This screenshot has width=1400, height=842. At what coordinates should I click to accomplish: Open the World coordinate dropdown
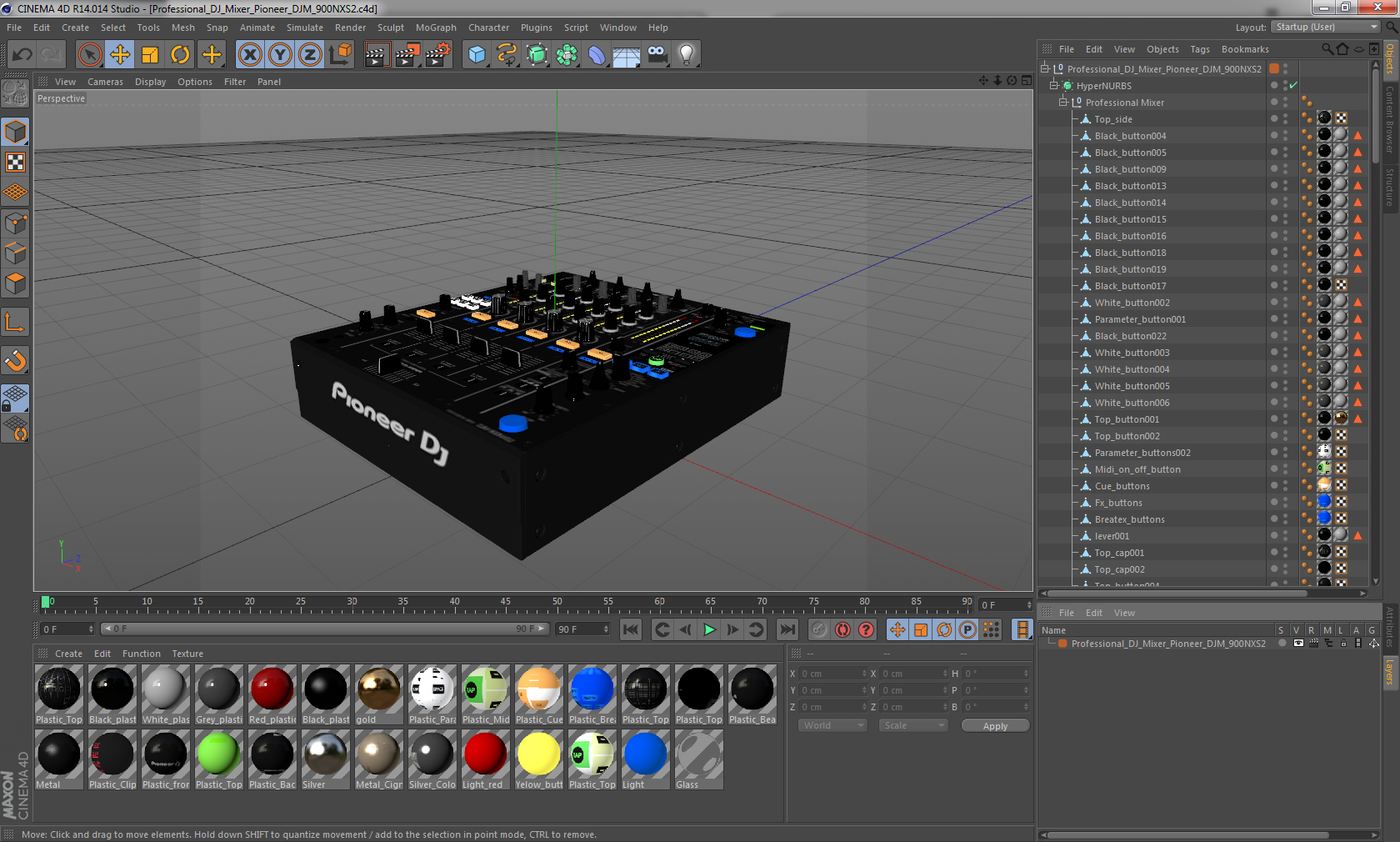pos(833,725)
